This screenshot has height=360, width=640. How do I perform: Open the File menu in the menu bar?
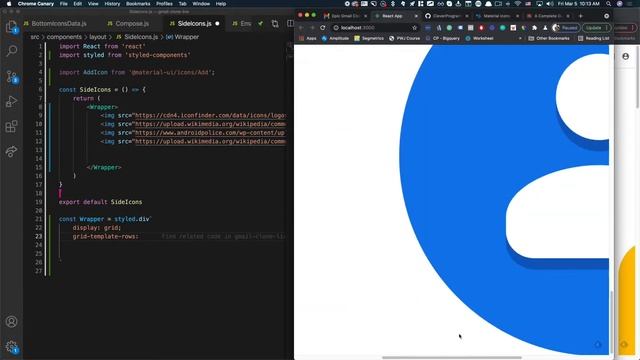(x=64, y=4)
